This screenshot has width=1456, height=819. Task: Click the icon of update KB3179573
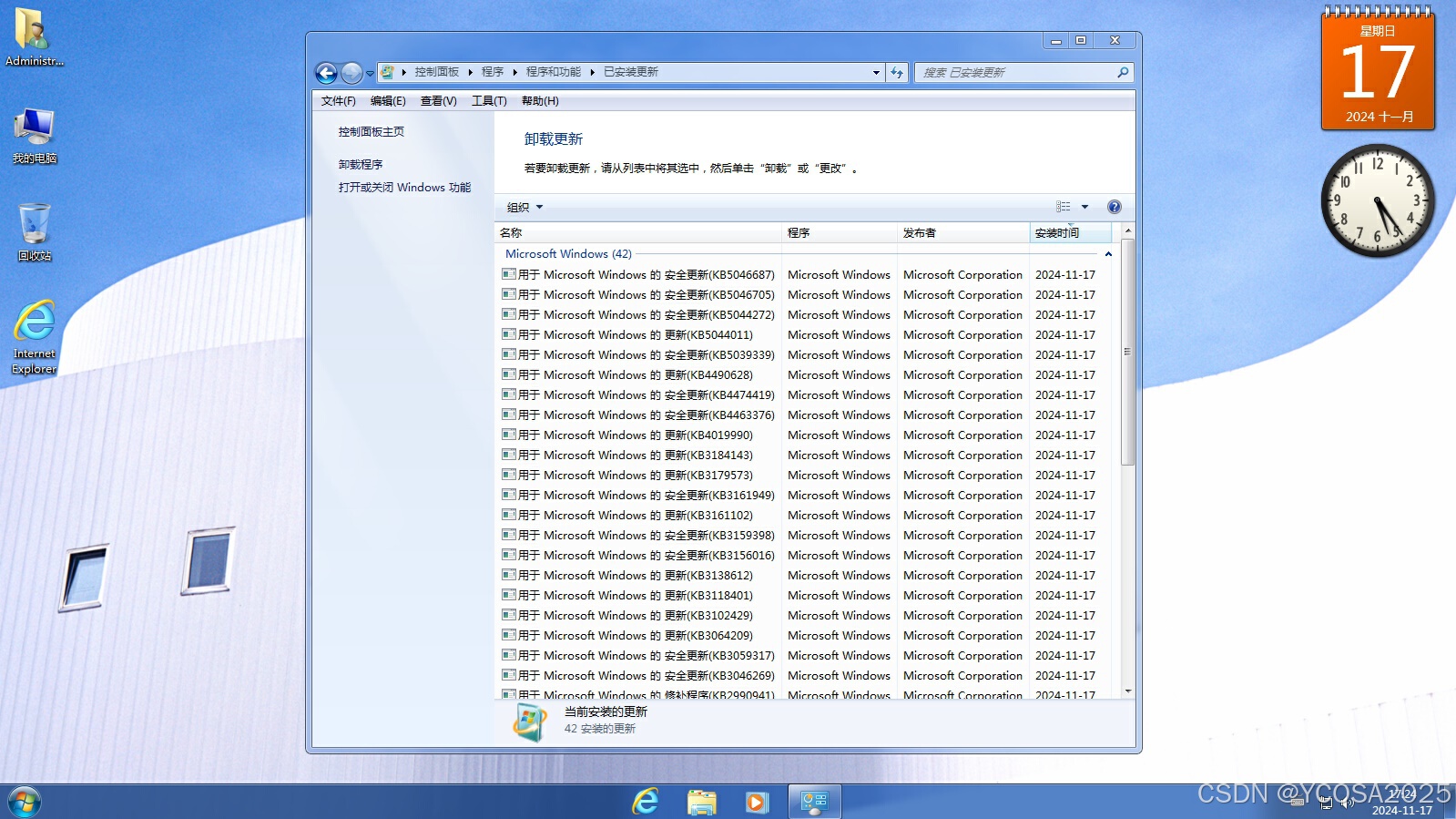click(x=509, y=475)
